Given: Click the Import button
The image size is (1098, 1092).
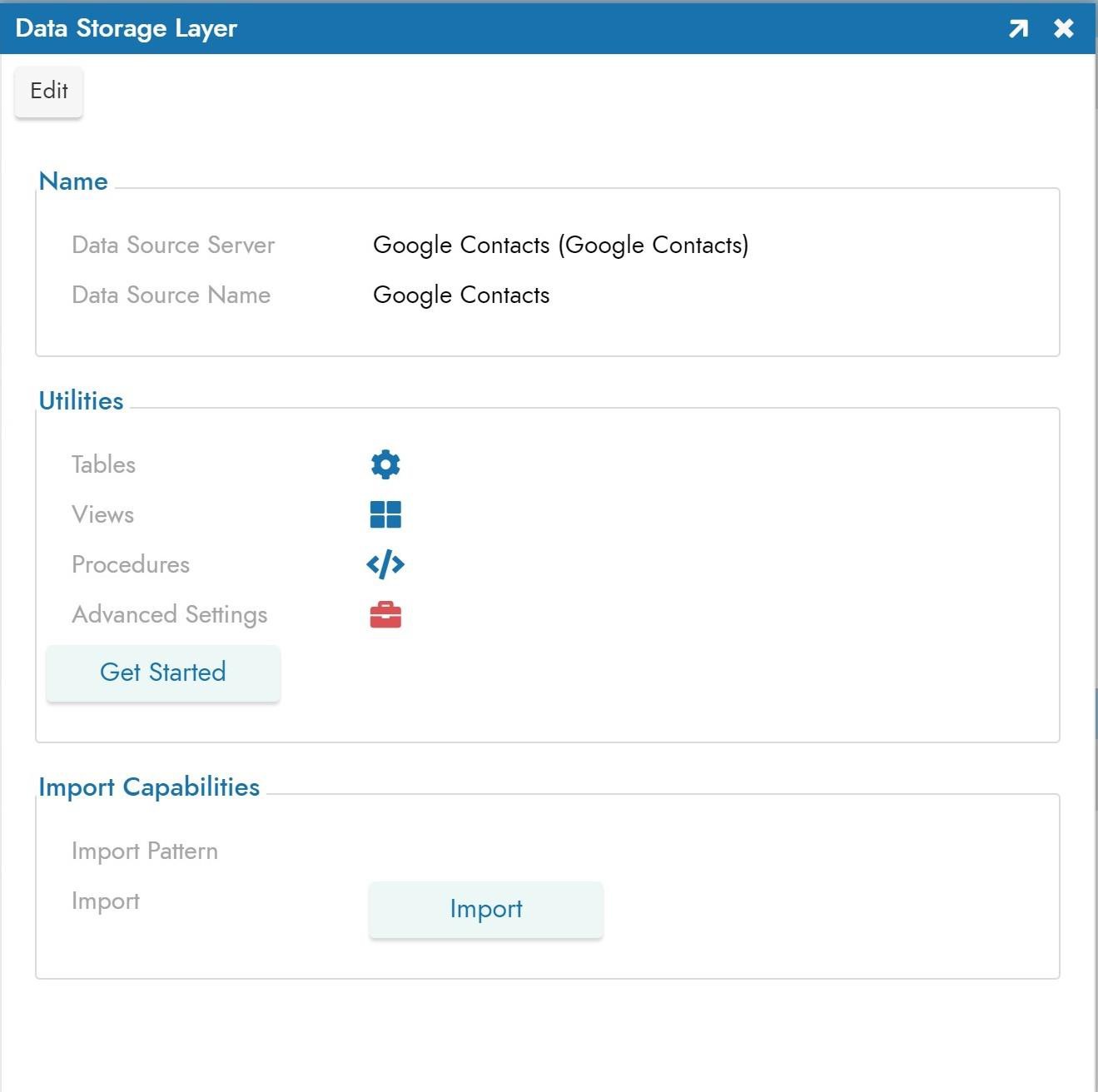Looking at the screenshot, I should coord(485,909).
